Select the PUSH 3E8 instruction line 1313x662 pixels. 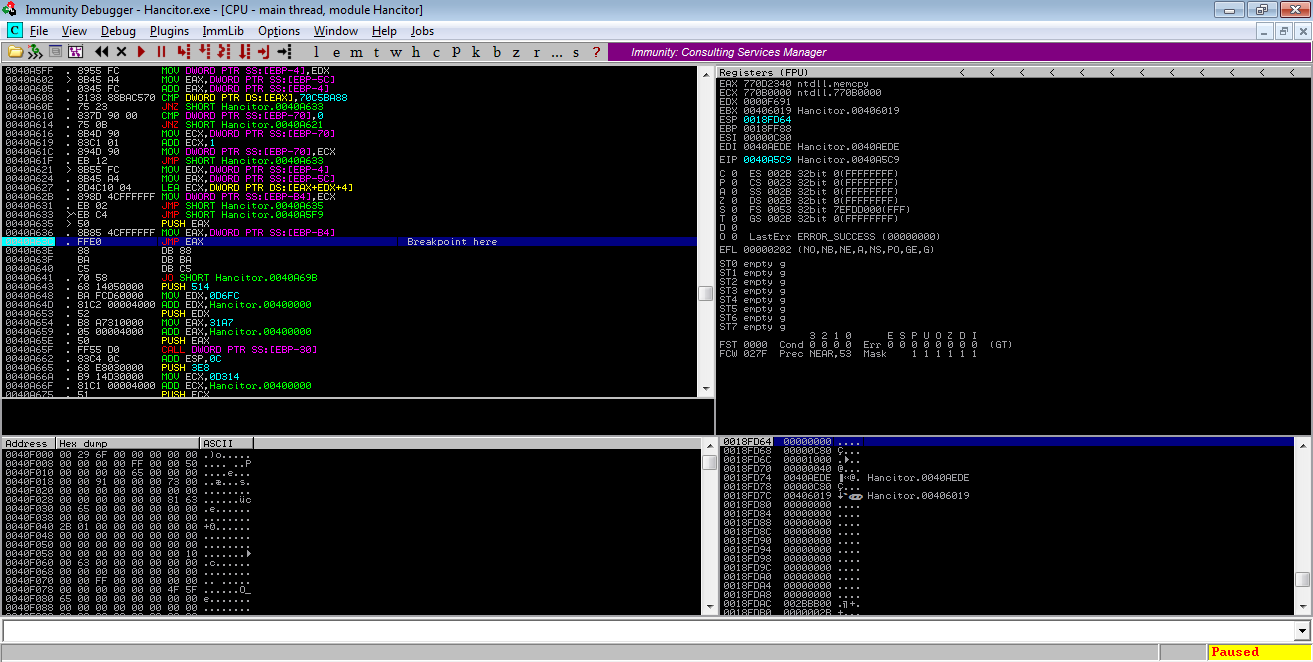coord(349,367)
